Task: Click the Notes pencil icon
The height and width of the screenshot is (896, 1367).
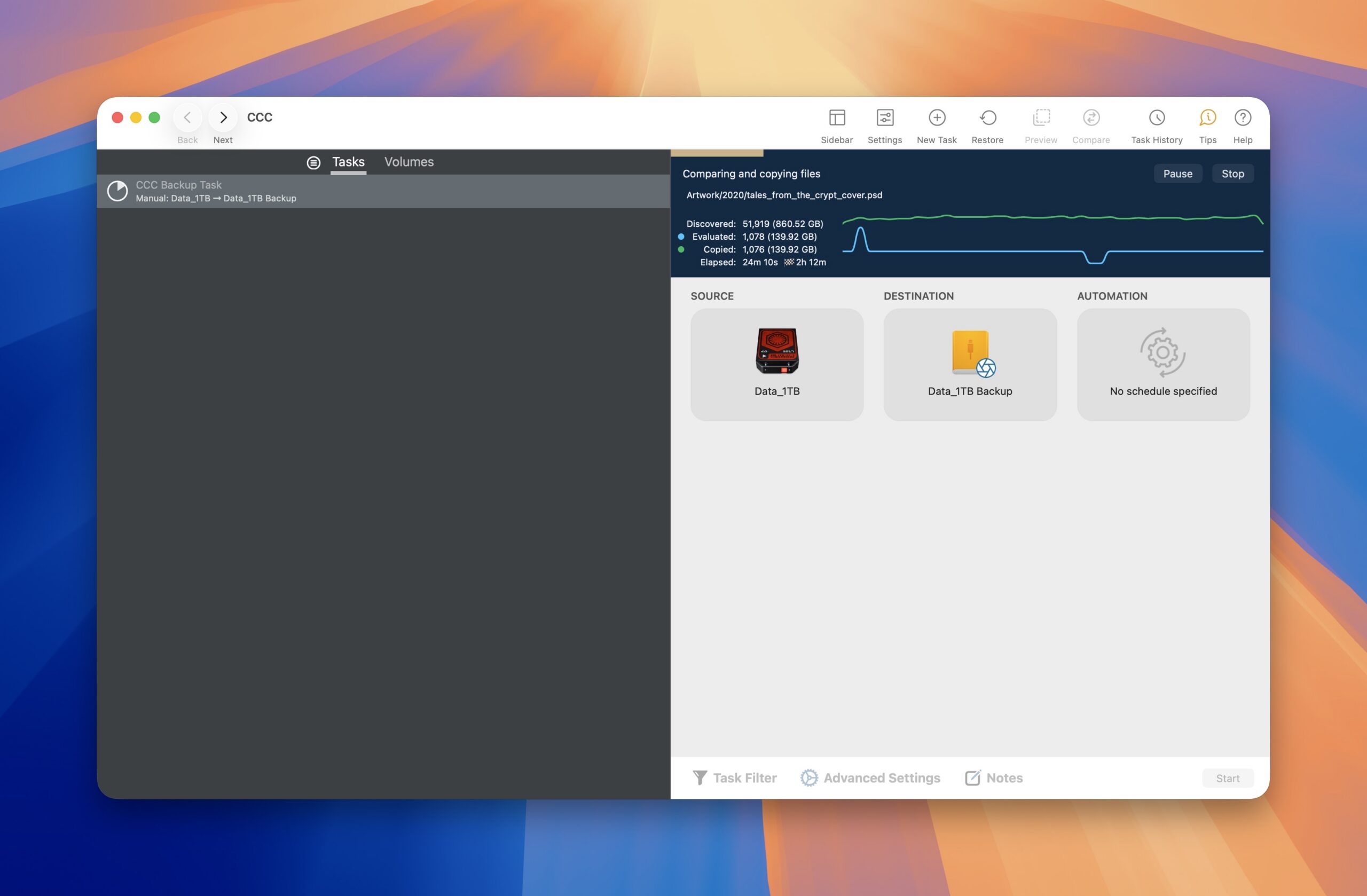Action: 973,777
